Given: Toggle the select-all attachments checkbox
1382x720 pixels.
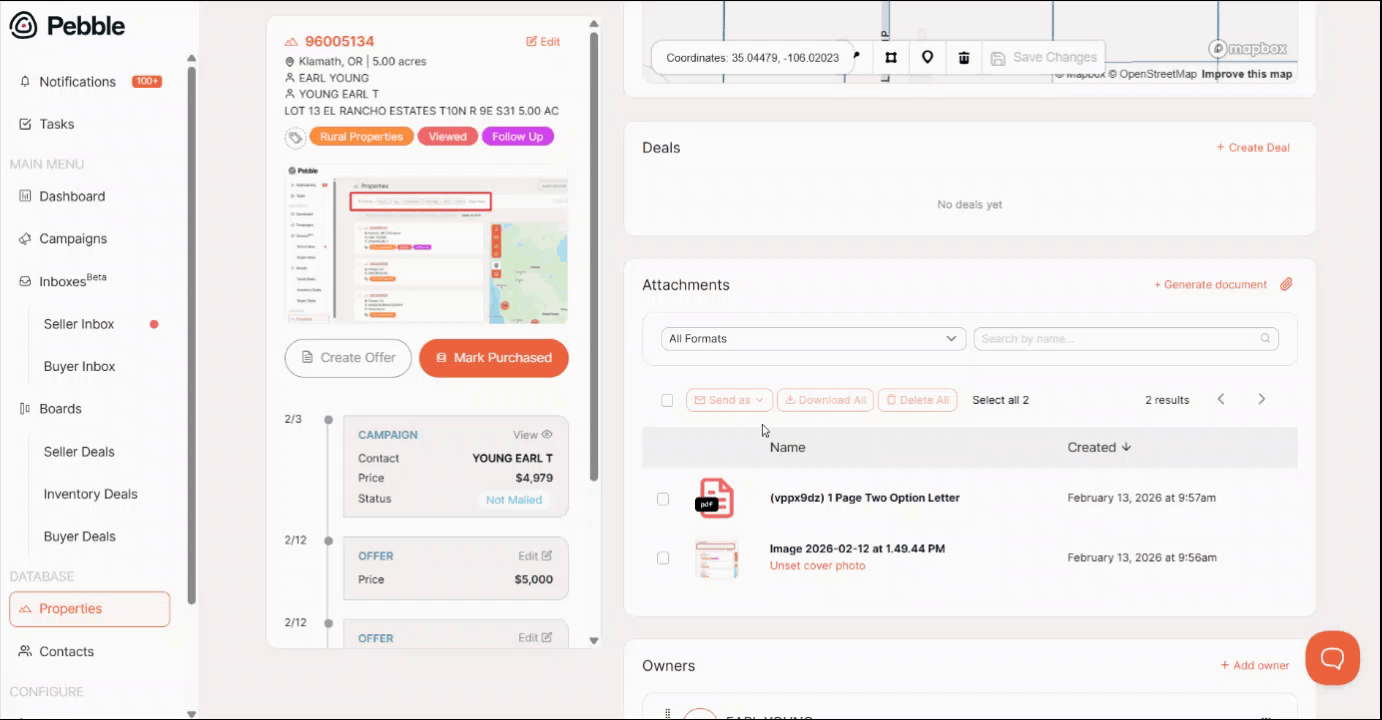Looking at the screenshot, I should click(667, 400).
